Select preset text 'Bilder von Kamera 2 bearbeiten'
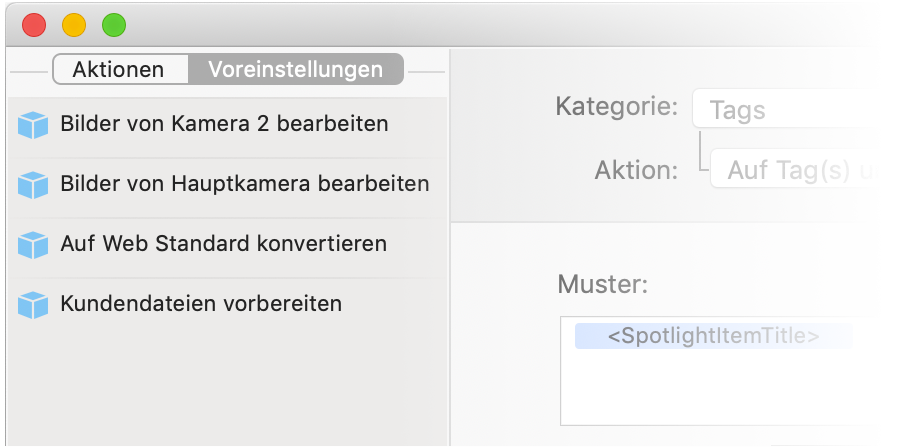This screenshot has height=447, width=920. coord(224,125)
